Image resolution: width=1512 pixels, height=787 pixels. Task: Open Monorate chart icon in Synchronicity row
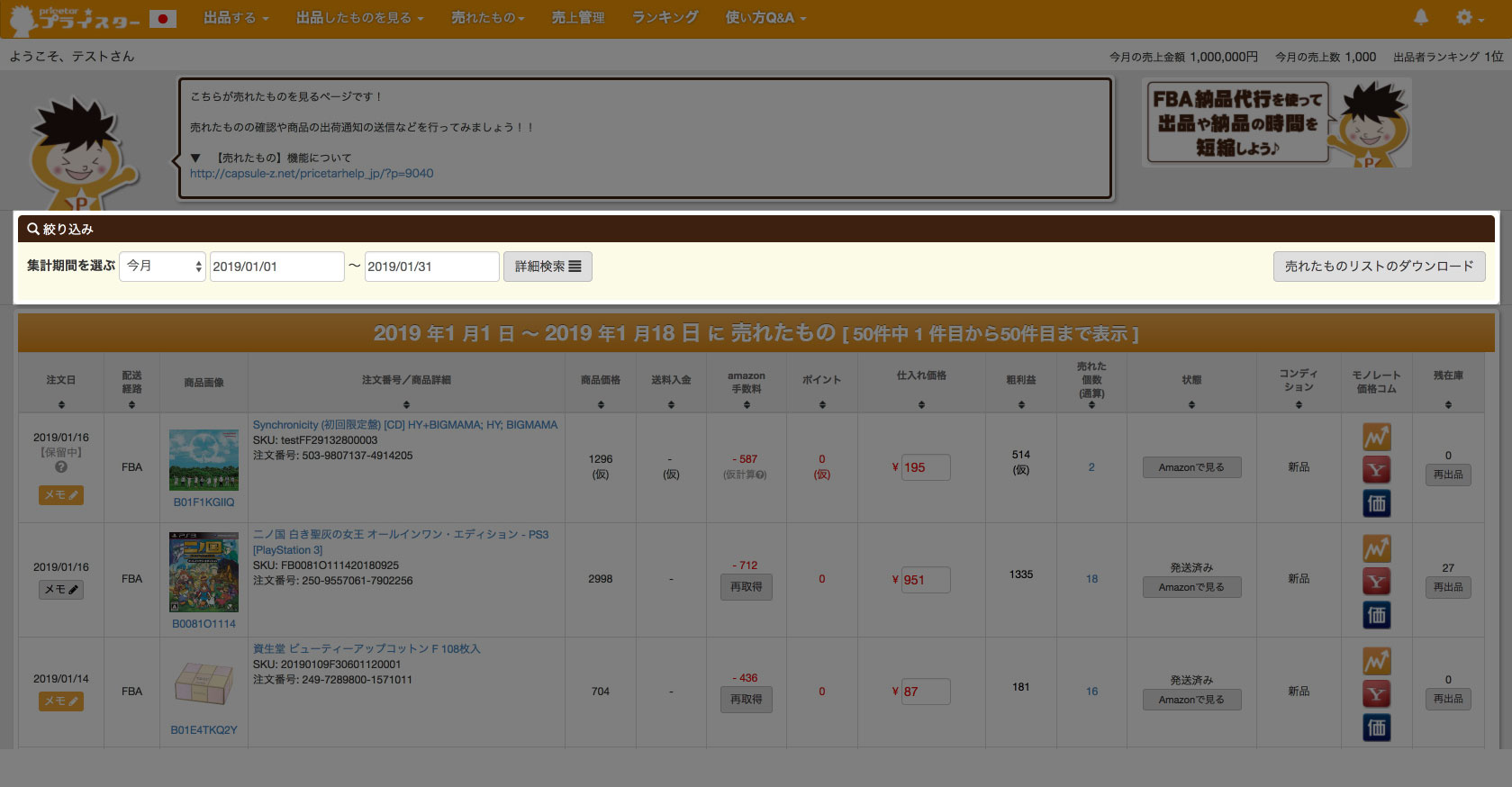(1376, 438)
